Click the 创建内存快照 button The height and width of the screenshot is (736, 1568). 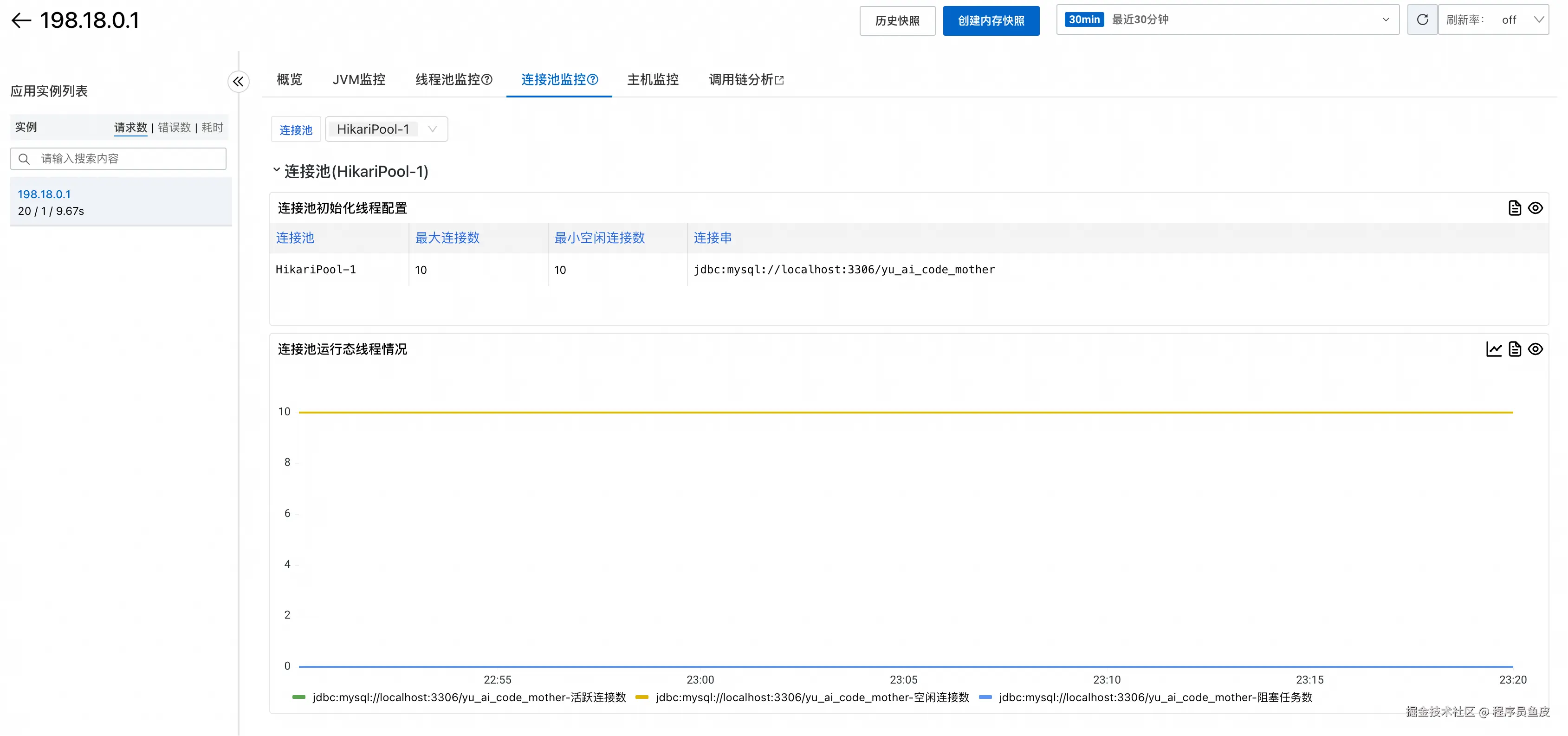991,21
